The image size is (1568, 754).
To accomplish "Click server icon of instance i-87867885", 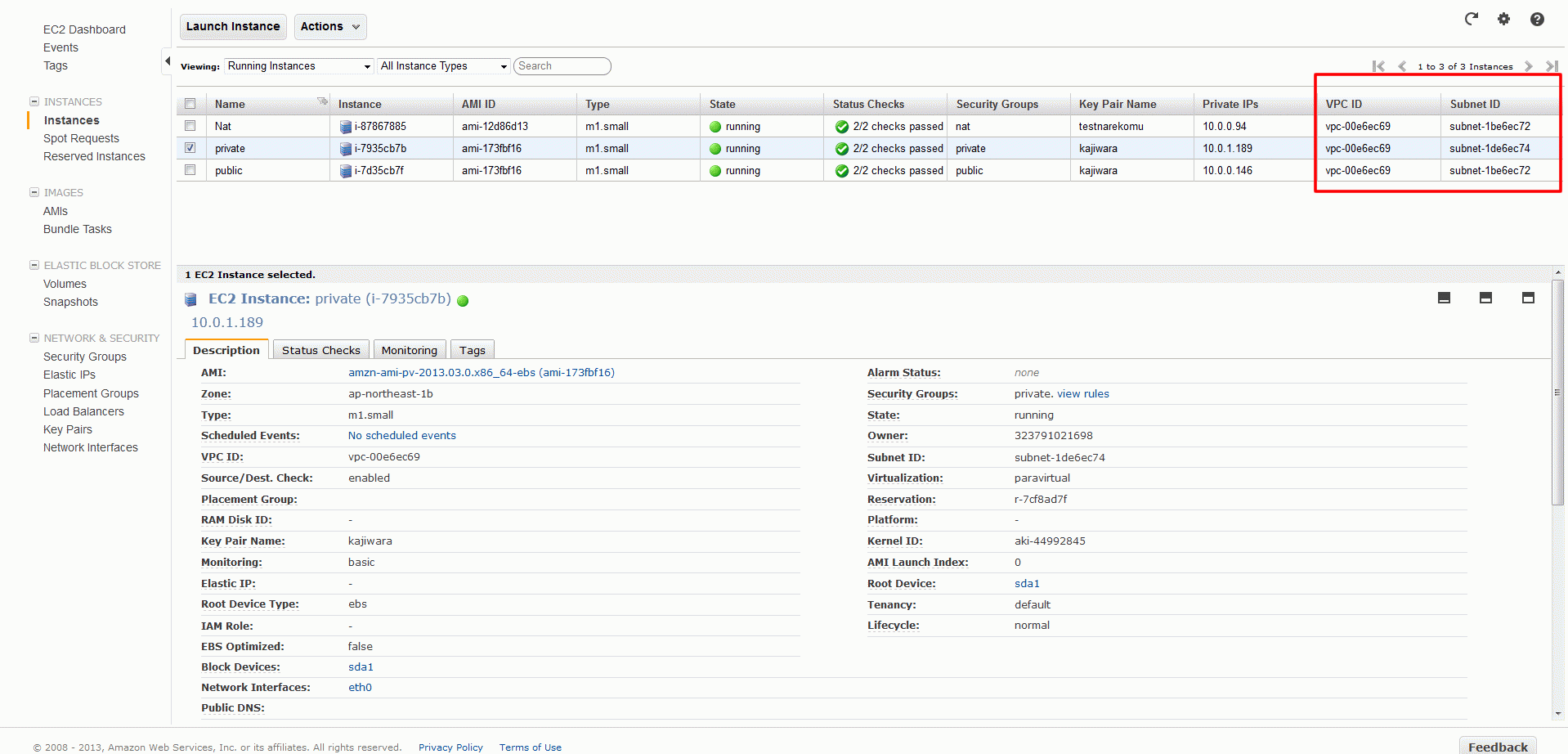I will 346,127.
